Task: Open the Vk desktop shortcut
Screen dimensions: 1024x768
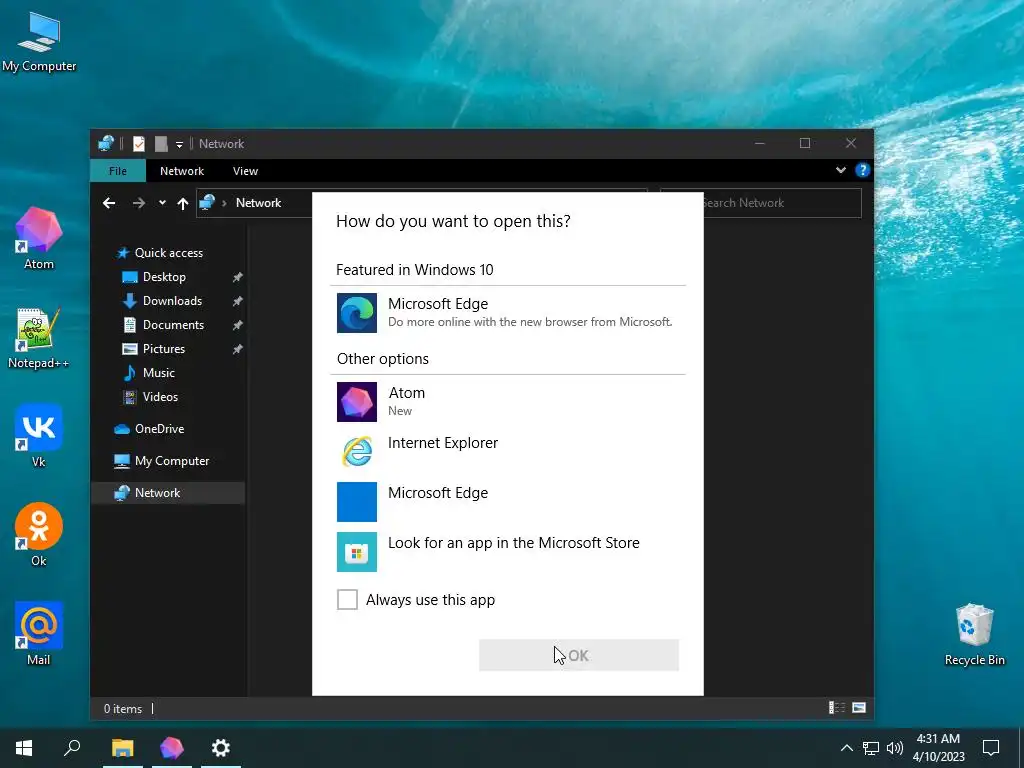Action: tap(39, 436)
